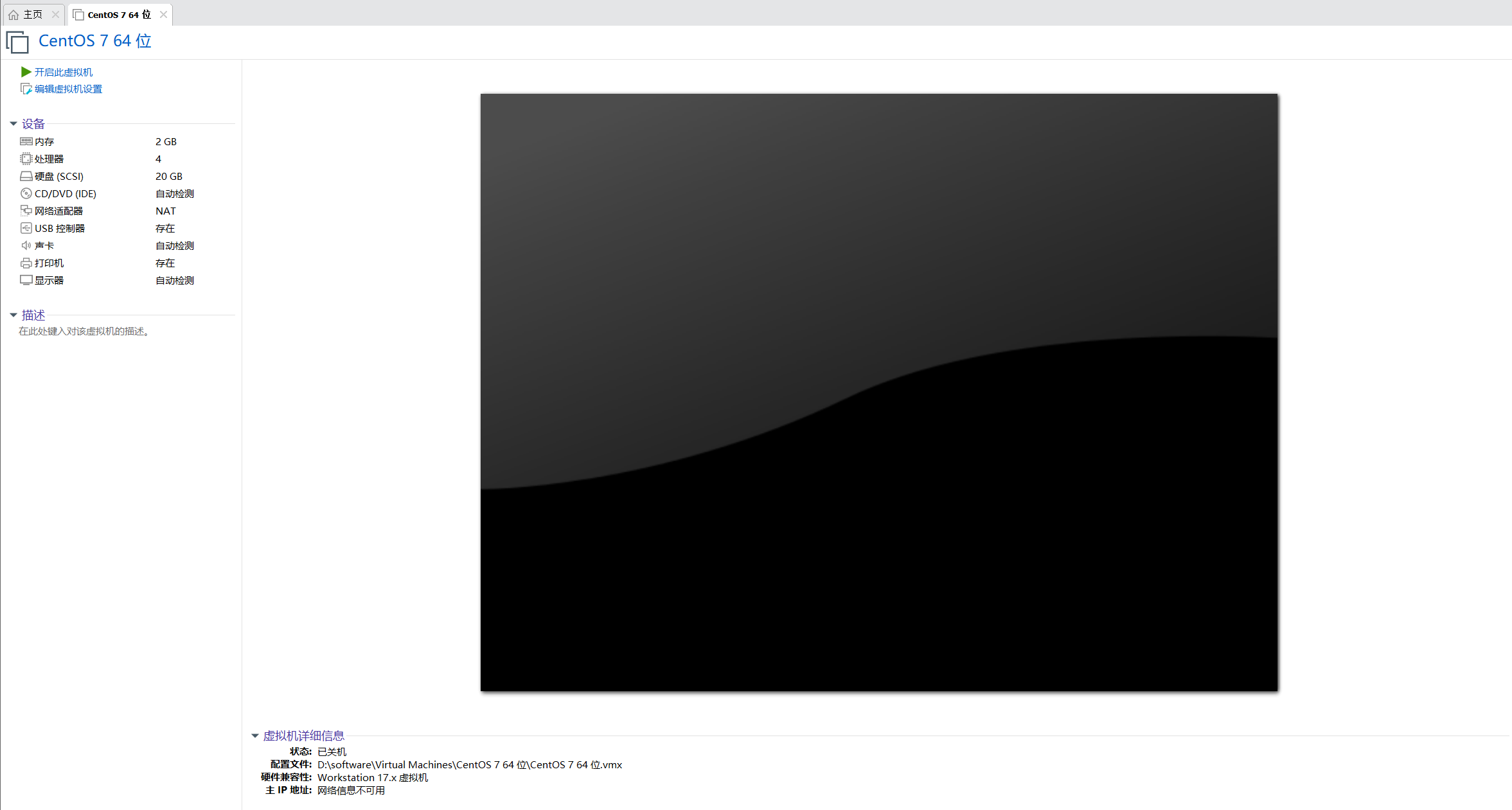
Task: Open 编辑虚拟机设置 link
Action: [68, 89]
